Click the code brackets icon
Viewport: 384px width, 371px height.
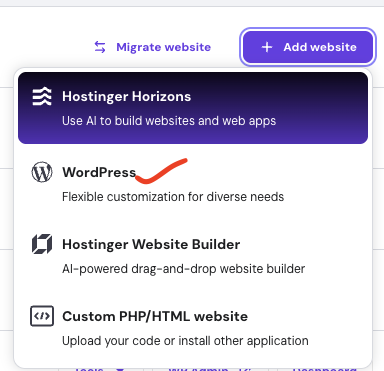point(42,316)
